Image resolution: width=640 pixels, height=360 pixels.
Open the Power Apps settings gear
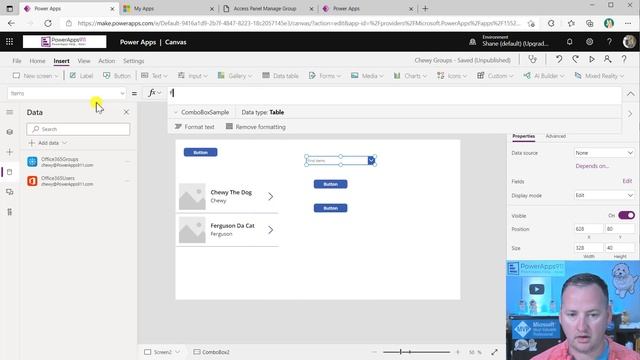[x=589, y=42]
